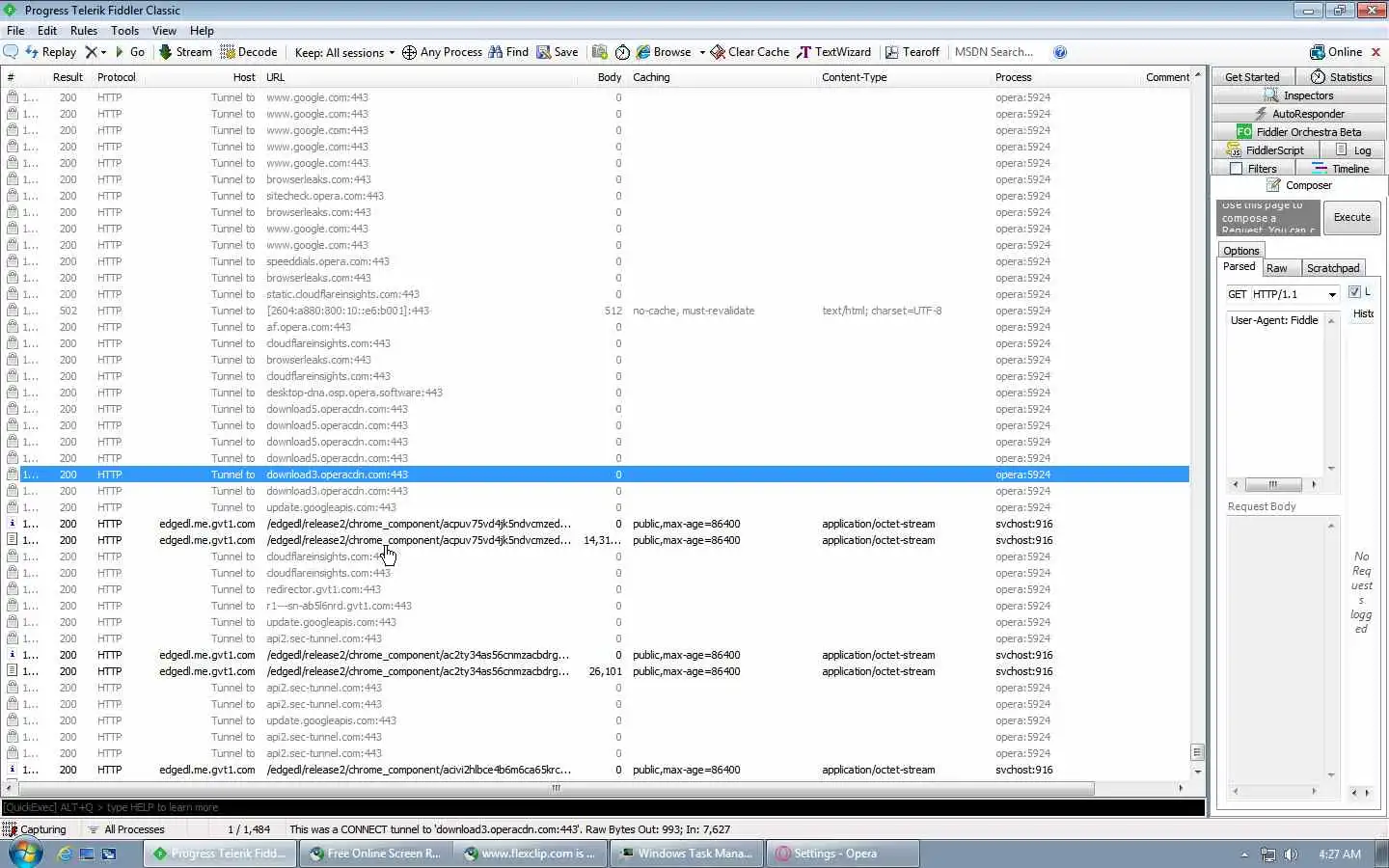Screen dimensions: 1389x868
Task: Open the Tools menu
Action: pos(125,31)
